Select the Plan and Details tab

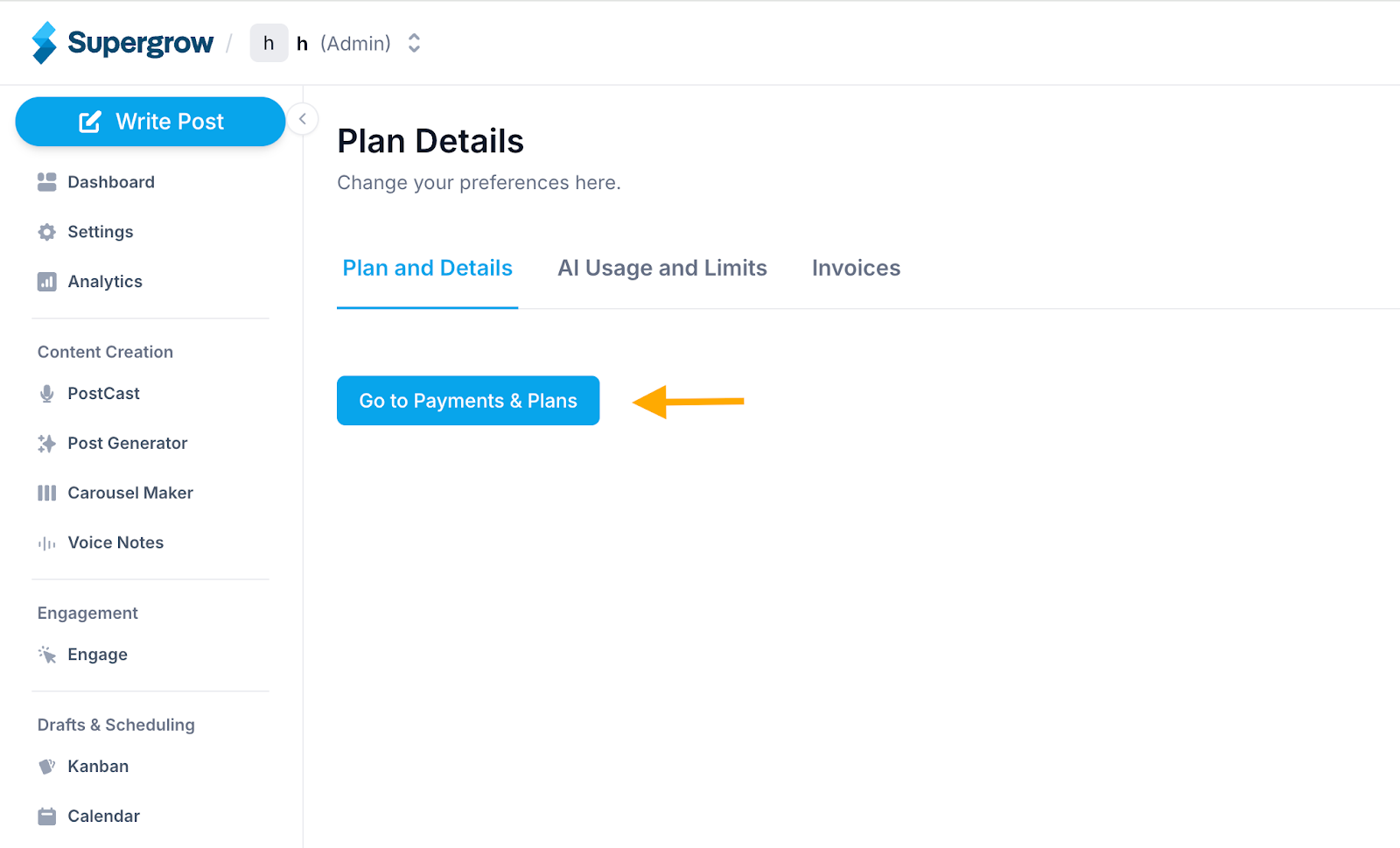coord(427,268)
